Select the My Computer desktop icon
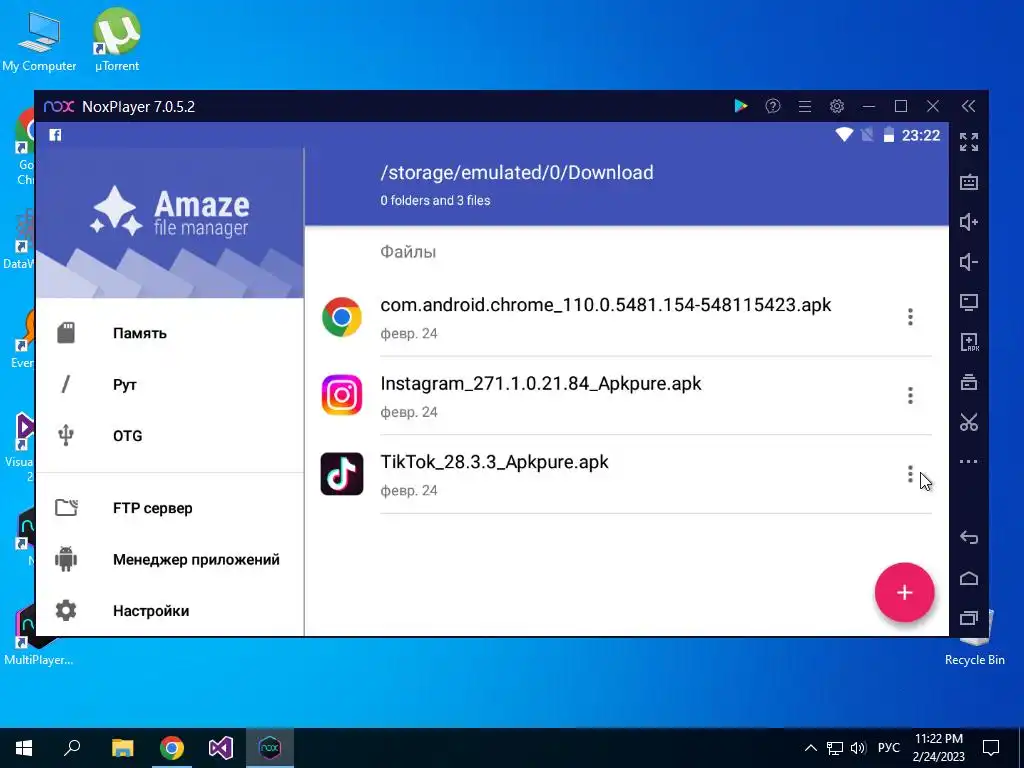Viewport: 1024px width, 768px height. pos(39,40)
